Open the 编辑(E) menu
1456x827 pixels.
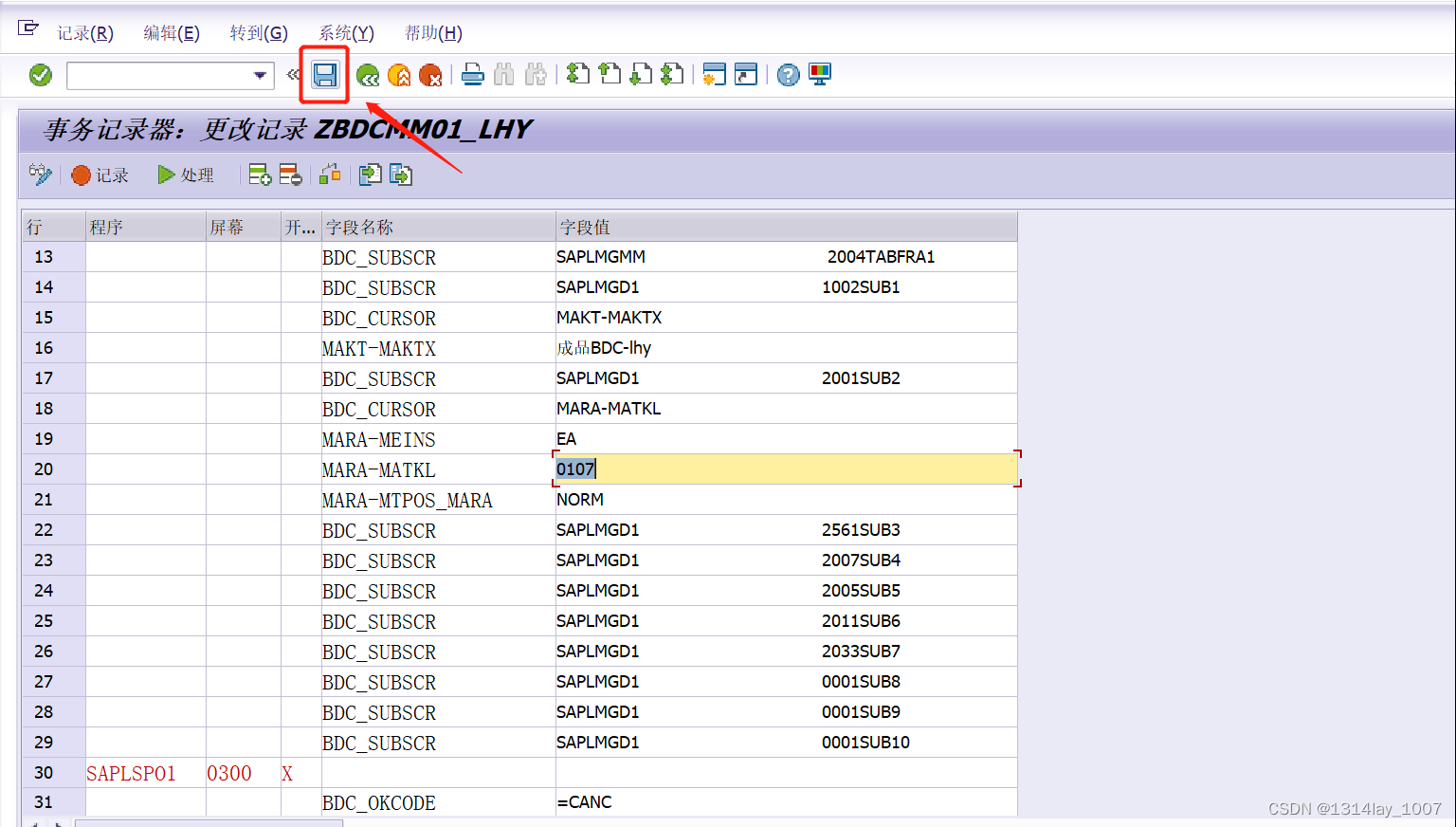(172, 33)
